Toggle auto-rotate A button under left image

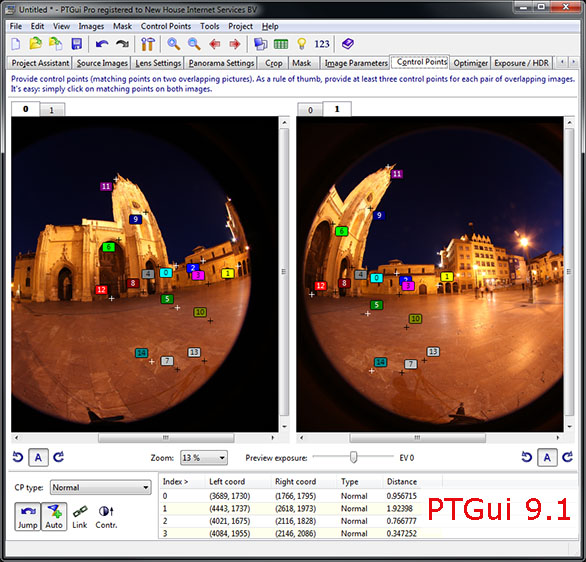point(38,457)
